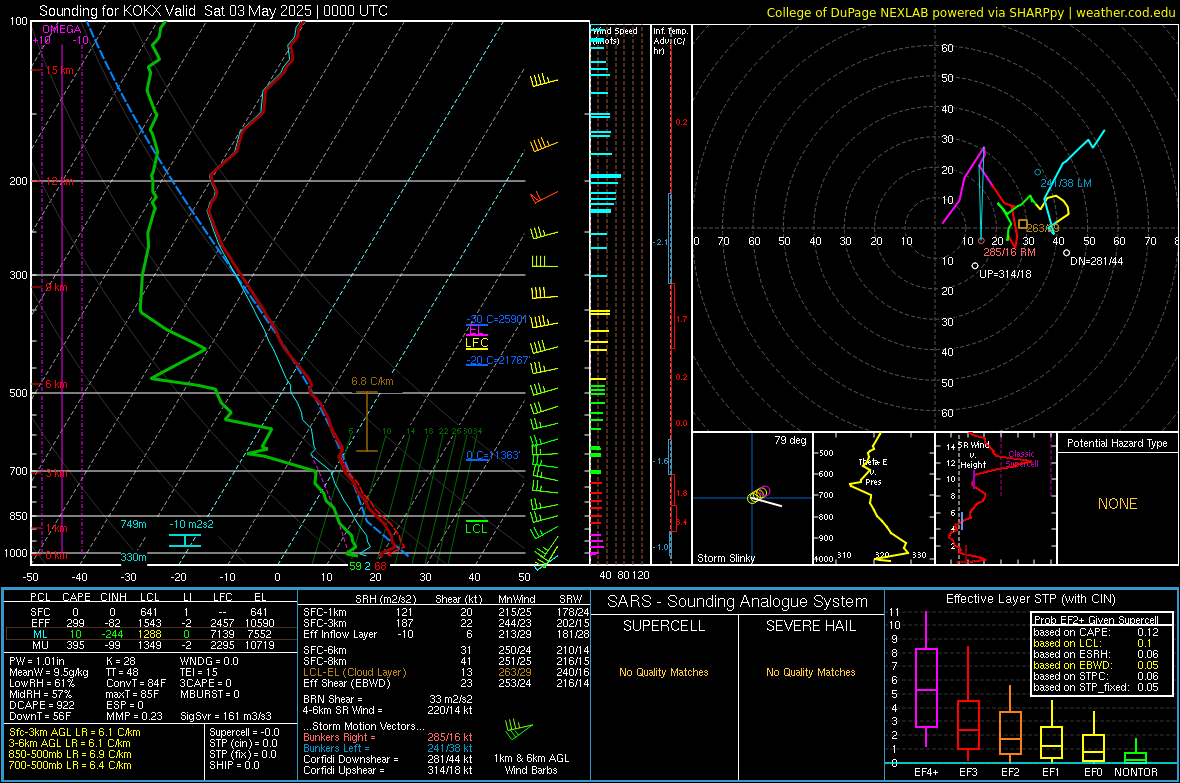This screenshot has width=1180, height=783.
Task: Select the OMEGA label on the skew-T
Action: pyautogui.click(x=61, y=29)
